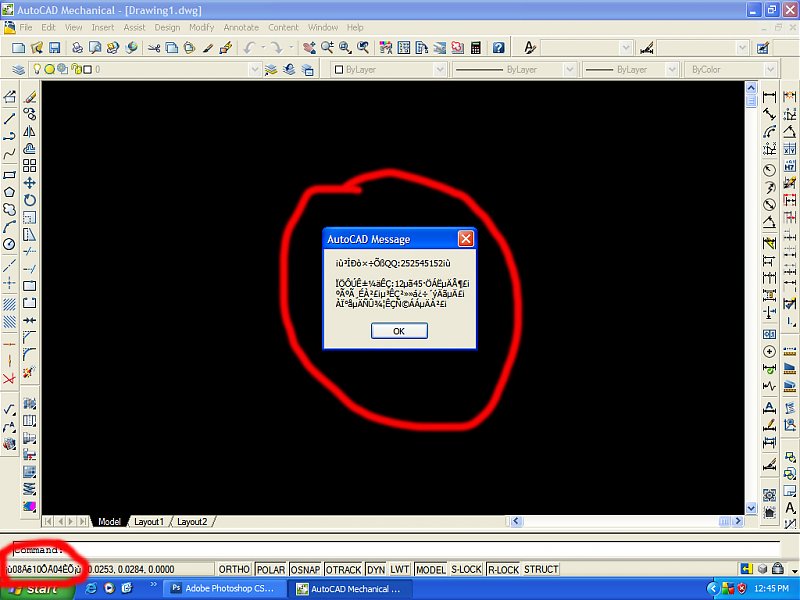Open the ByColor plot style dropdown
The image size is (800, 600).
[770, 69]
